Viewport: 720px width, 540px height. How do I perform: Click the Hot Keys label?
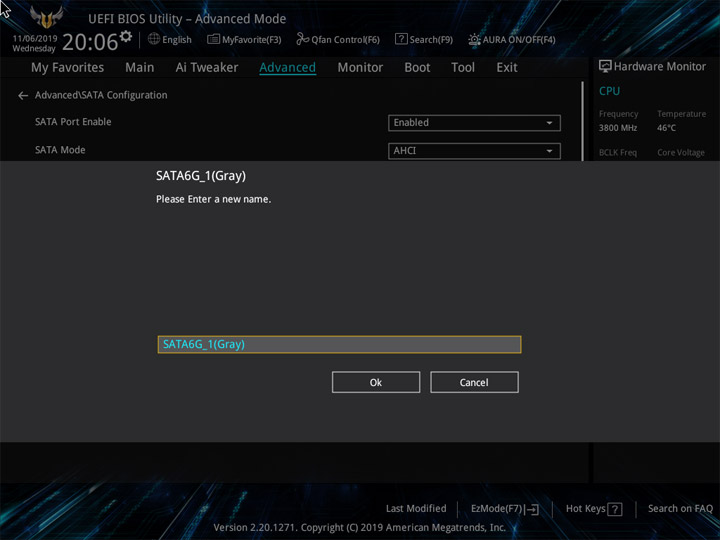click(585, 508)
